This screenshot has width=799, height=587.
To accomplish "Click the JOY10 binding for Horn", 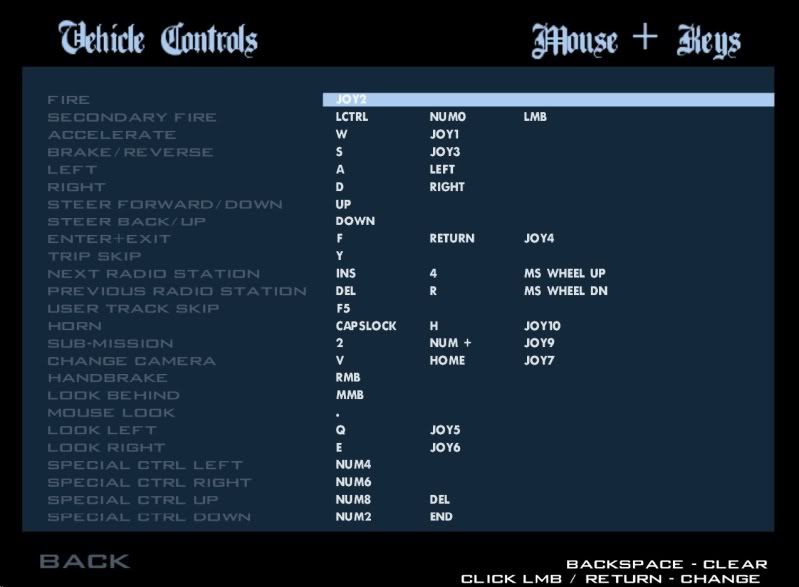I will point(542,326).
